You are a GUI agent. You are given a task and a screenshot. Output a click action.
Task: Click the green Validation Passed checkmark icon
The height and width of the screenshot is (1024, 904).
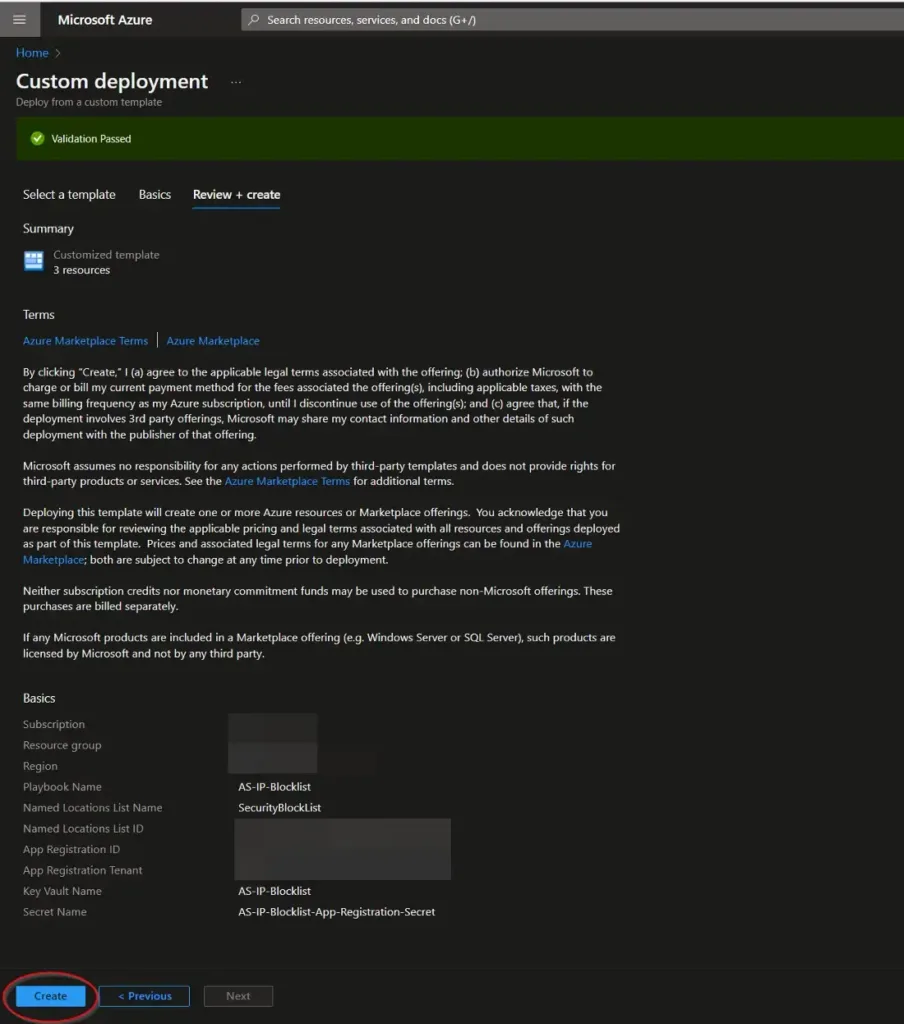pyautogui.click(x=37, y=139)
